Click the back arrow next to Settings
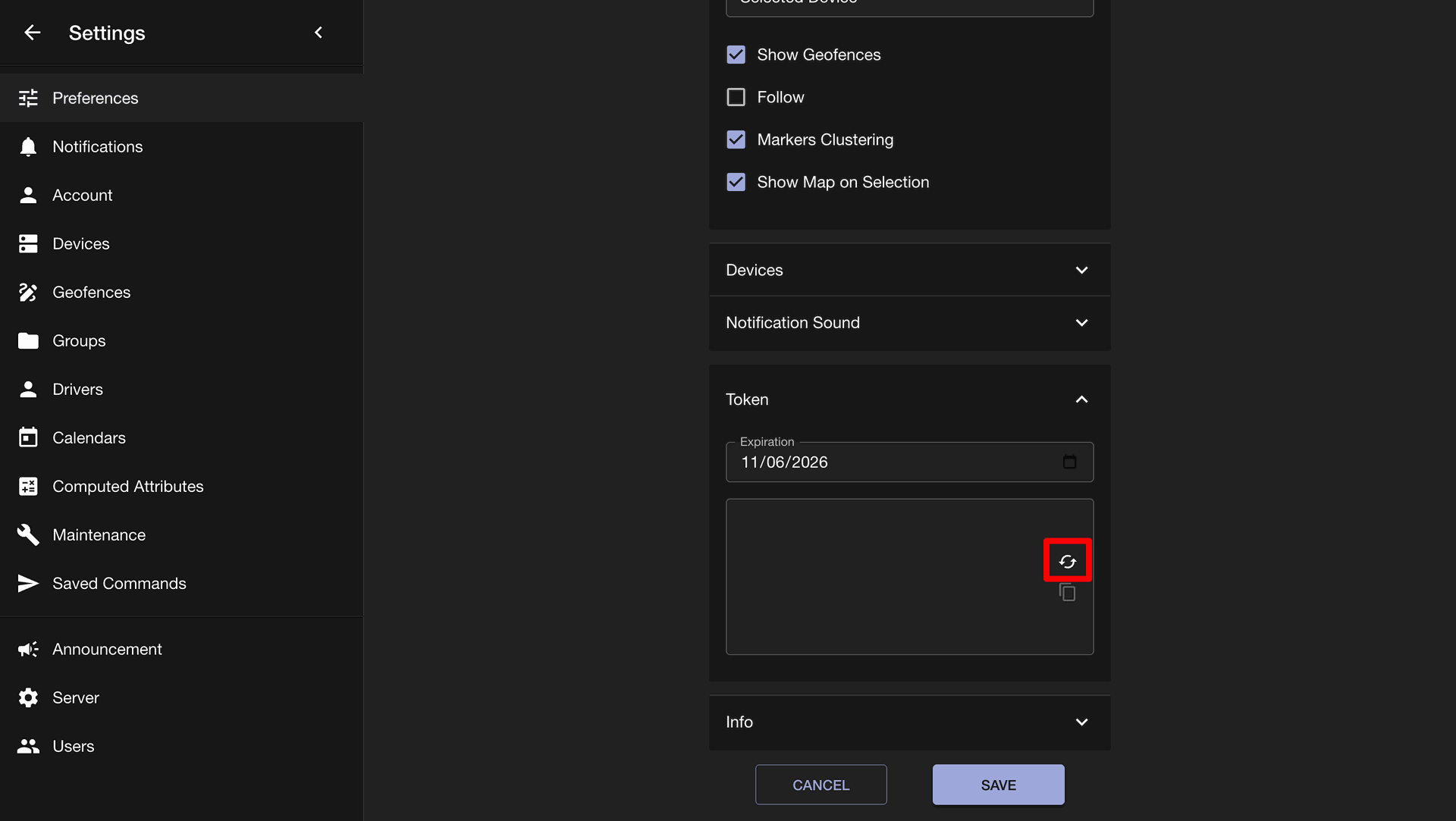1456x821 pixels. point(32,33)
